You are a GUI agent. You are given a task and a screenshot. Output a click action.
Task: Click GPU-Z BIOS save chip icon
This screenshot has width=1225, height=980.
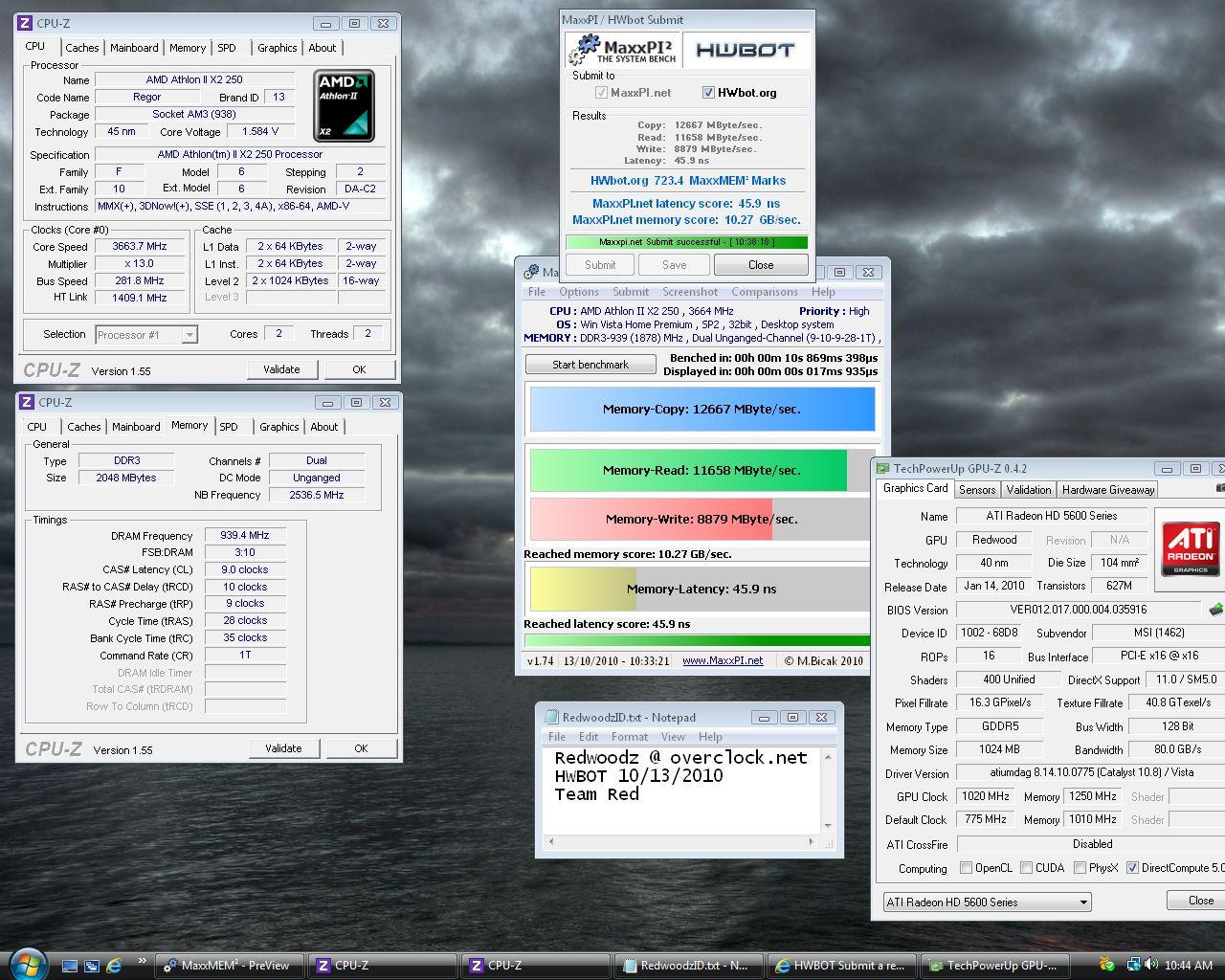point(1215,610)
